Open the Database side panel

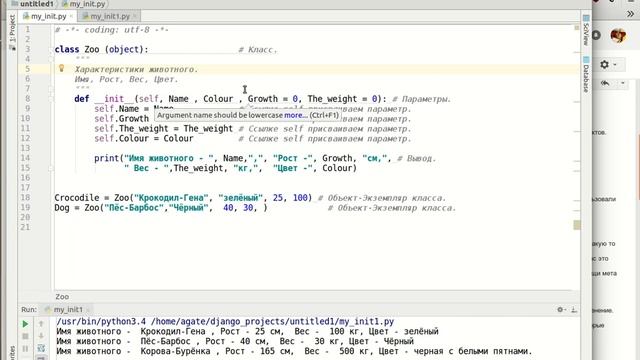586,74
